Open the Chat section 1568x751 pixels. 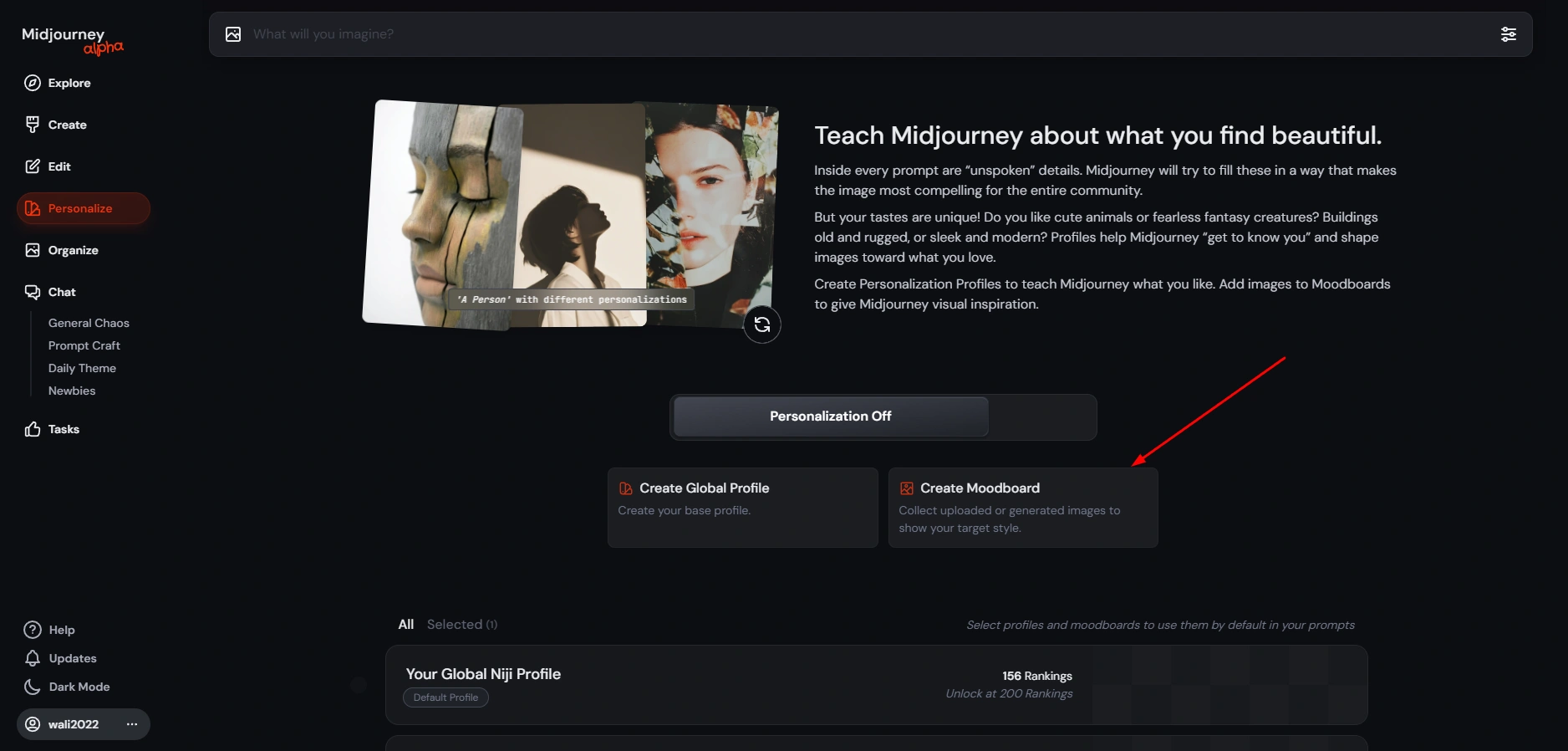click(50, 292)
